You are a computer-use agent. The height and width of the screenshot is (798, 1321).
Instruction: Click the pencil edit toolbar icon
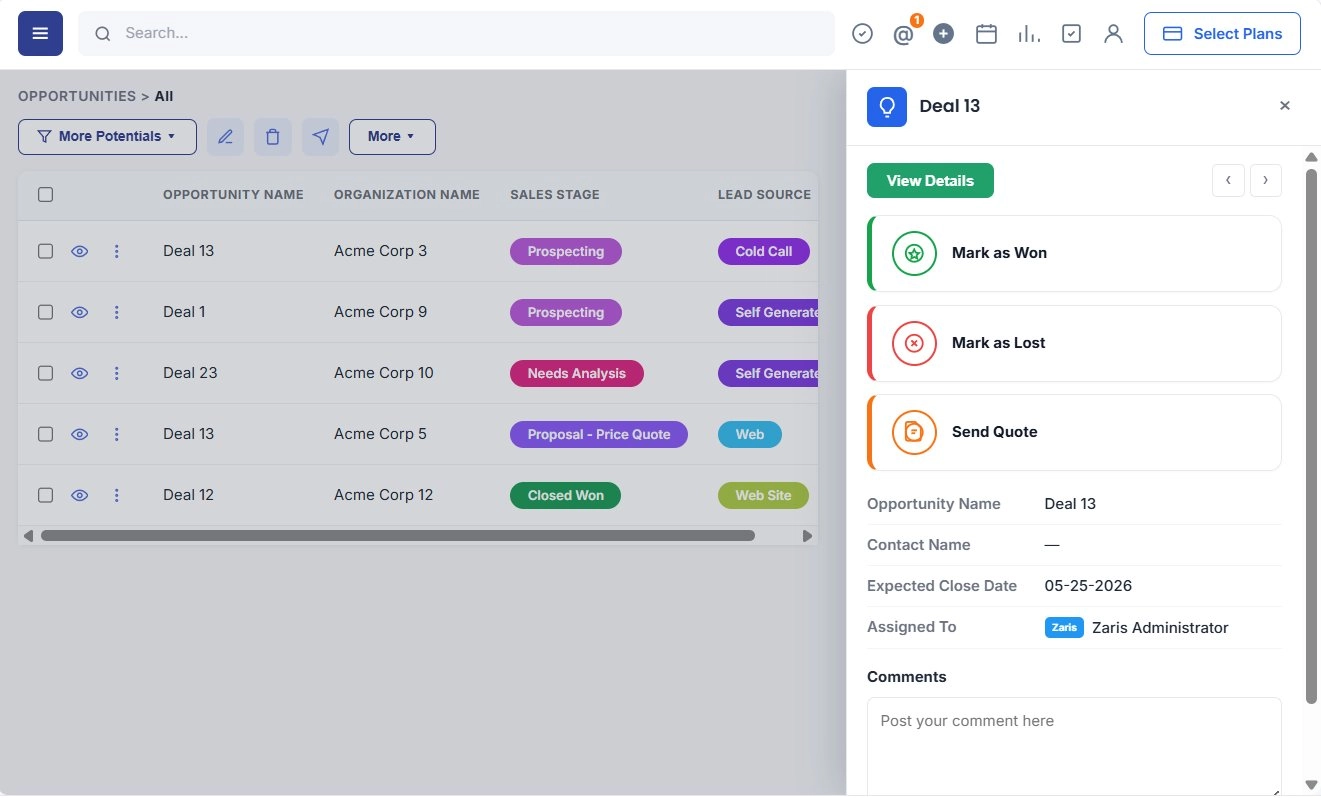[225, 137]
